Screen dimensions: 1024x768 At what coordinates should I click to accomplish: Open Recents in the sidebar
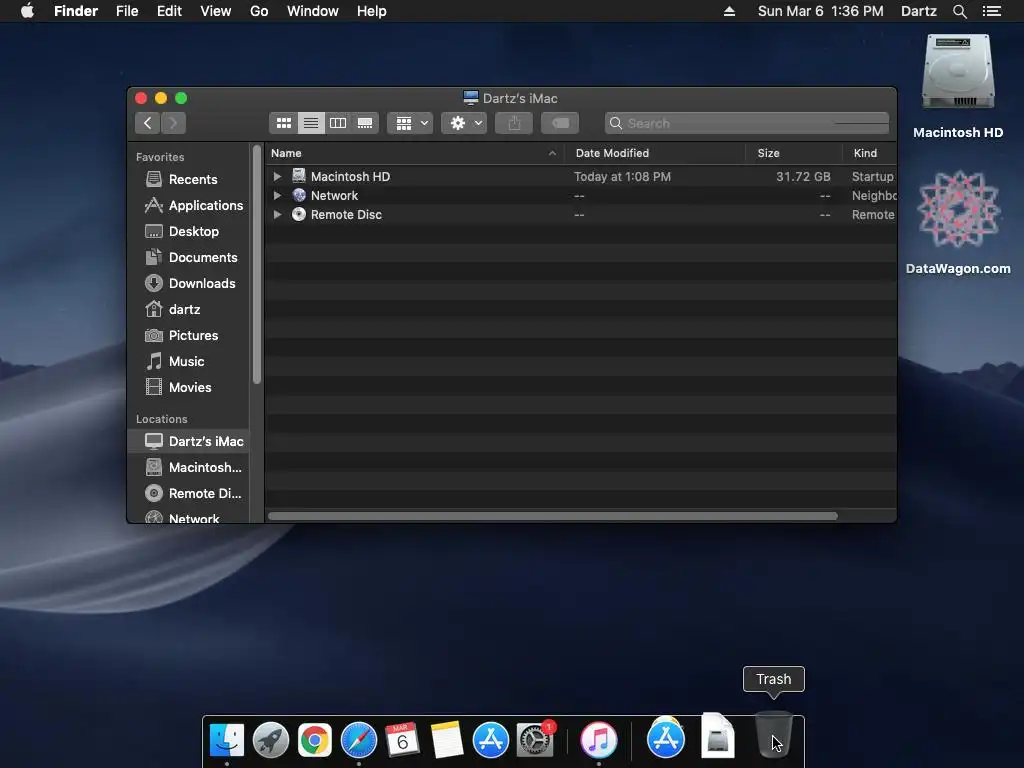click(189, 179)
